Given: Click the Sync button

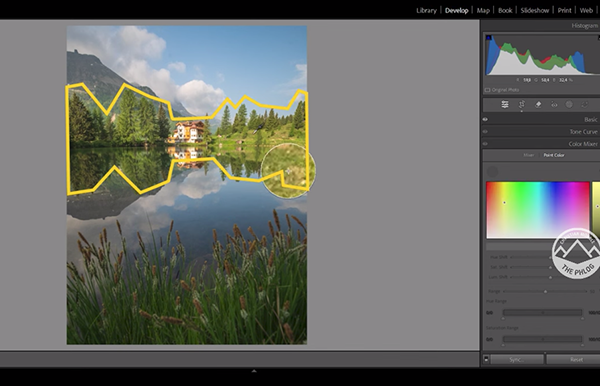Looking at the screenshot, I should [517, 360].
